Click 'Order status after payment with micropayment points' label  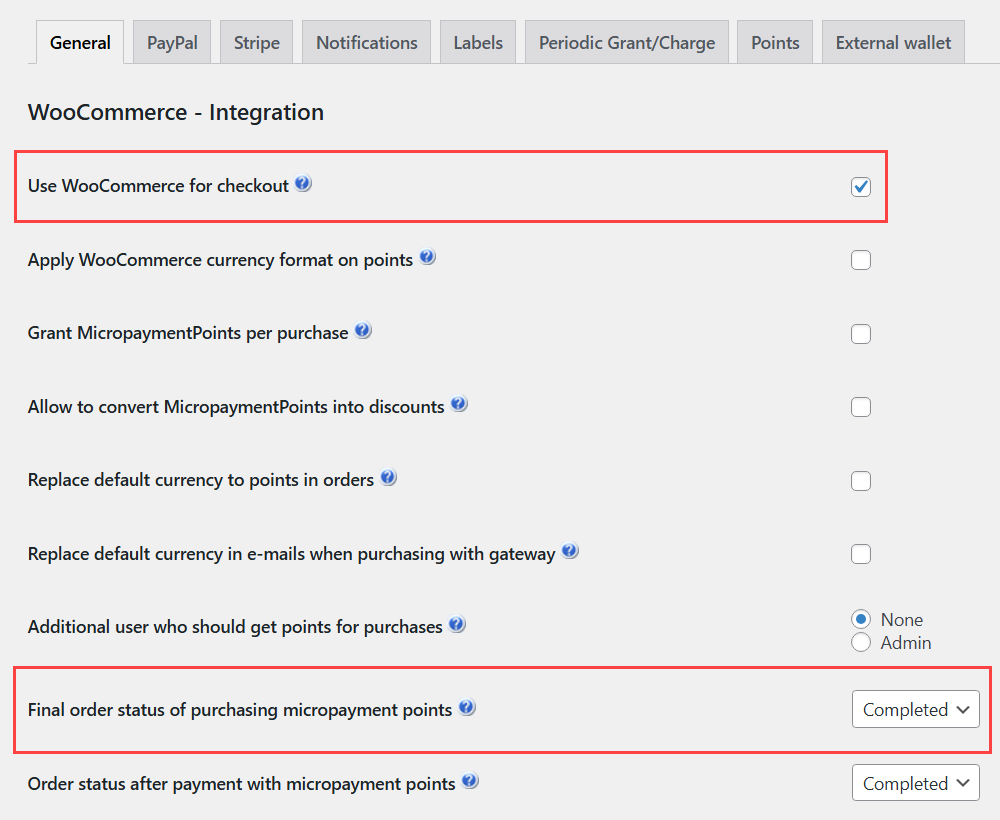pos(242,784)
